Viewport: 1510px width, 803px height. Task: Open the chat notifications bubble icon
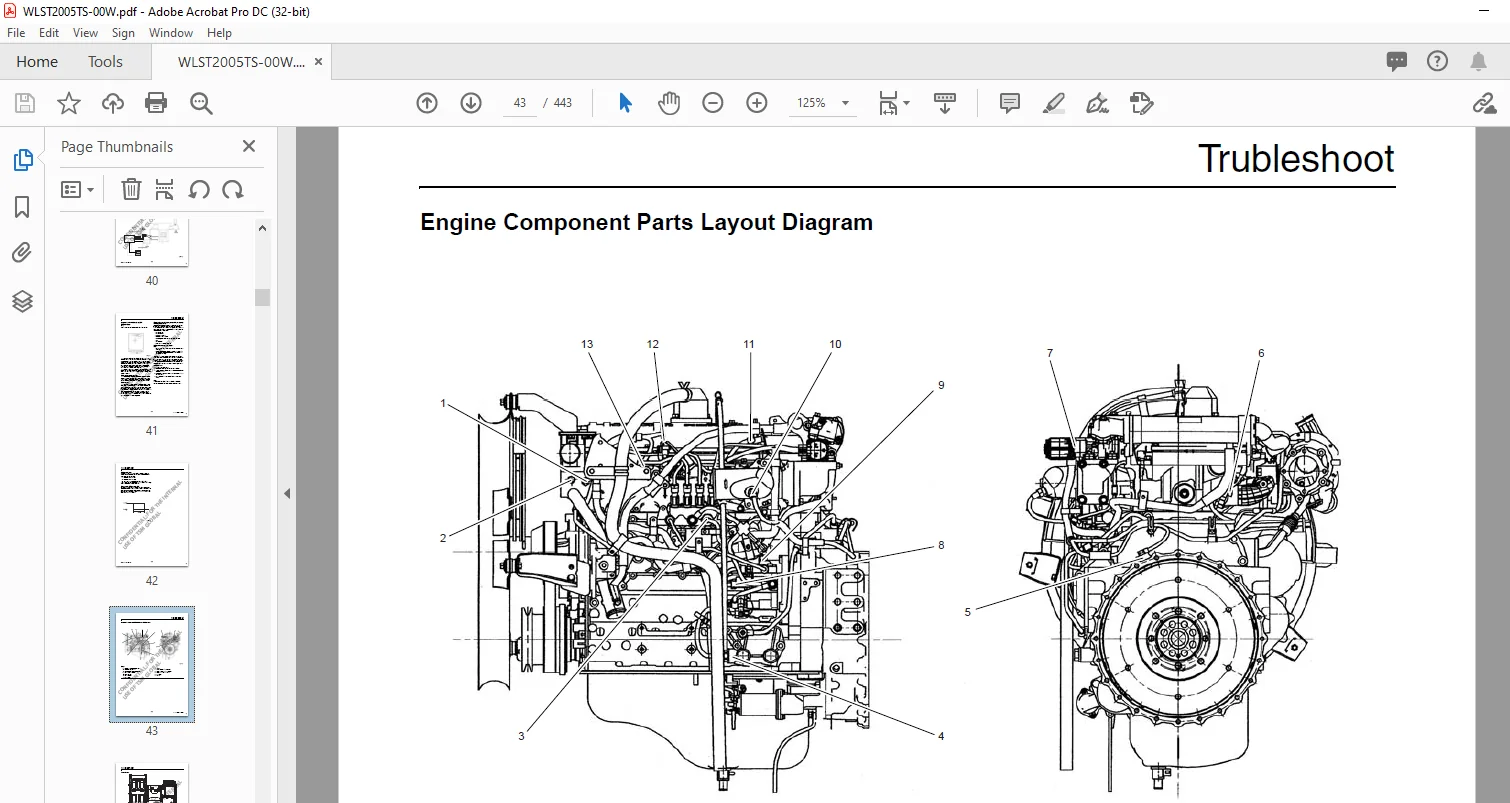pos(1397,62)
